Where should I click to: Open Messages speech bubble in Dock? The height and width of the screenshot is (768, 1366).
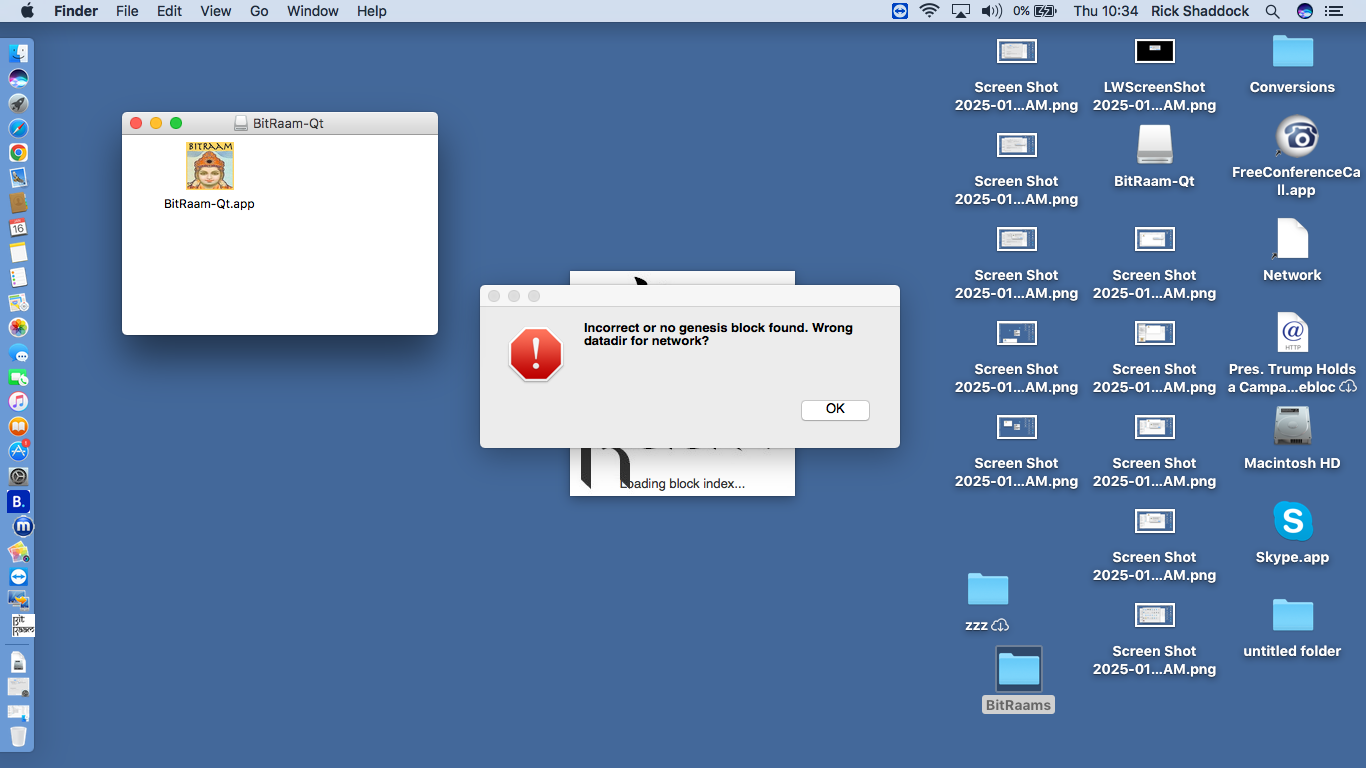tap(18, 352)
